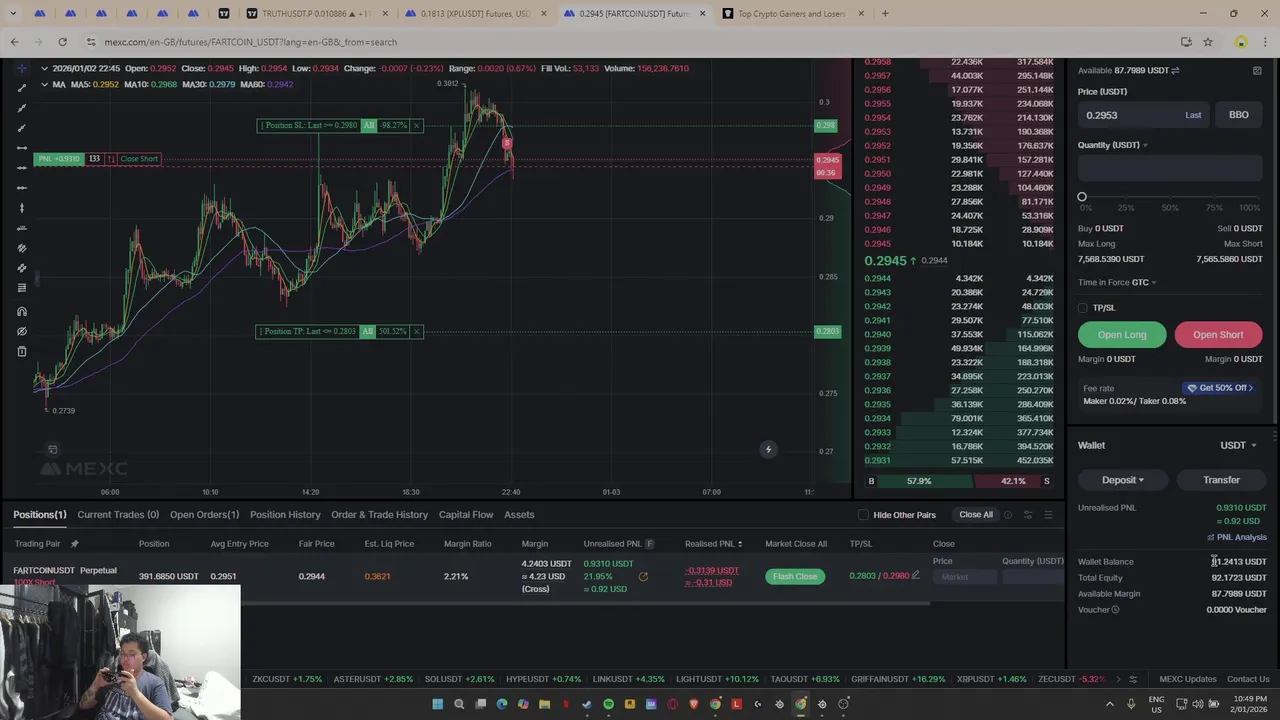This screenshot has width=1280, height=720.
Task: Switch to Top Crypto Gainers and Losers tab
Action: pos(792,14)
